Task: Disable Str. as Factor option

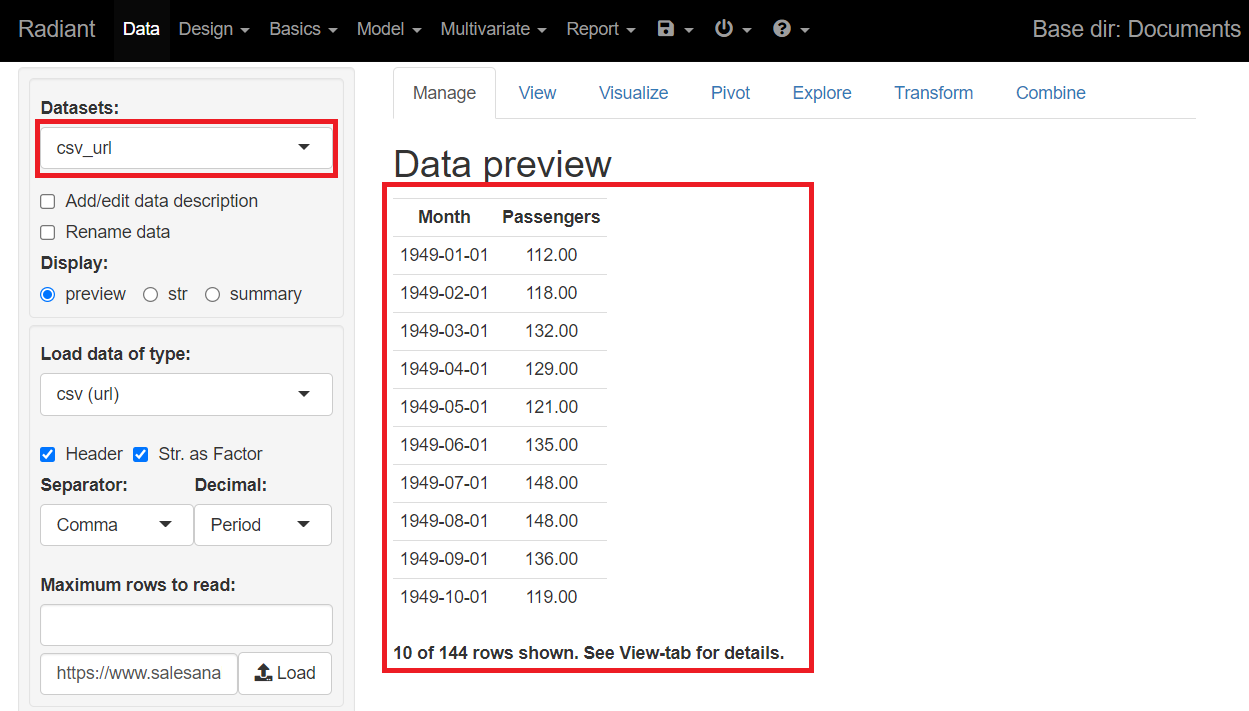Action: point(141,454)
